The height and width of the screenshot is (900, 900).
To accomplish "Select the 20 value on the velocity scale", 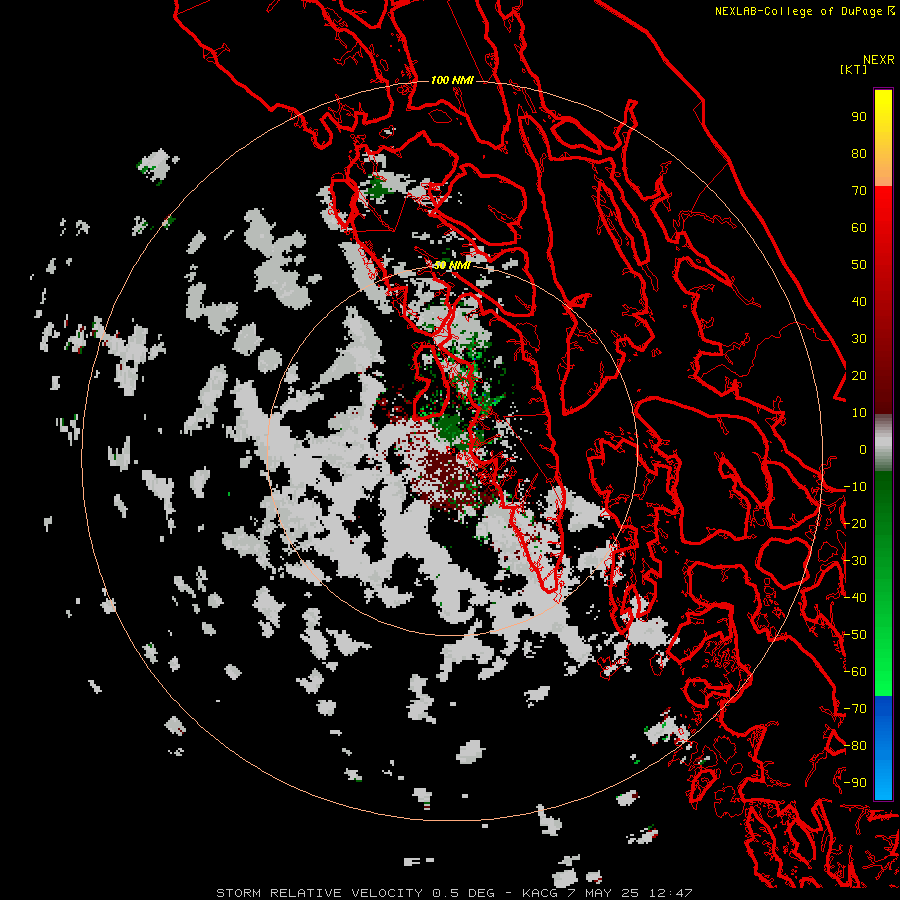I will pos(859,375).
